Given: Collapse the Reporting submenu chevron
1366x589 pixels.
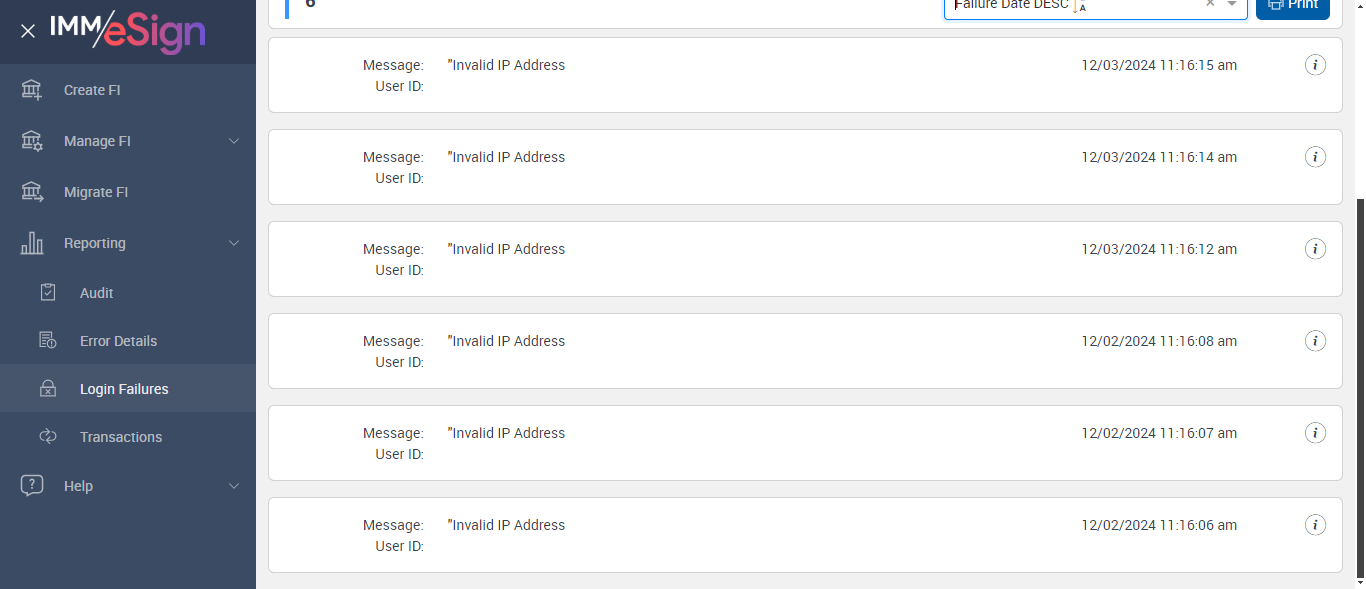Looking at the screenshot, I should [234, 243].
